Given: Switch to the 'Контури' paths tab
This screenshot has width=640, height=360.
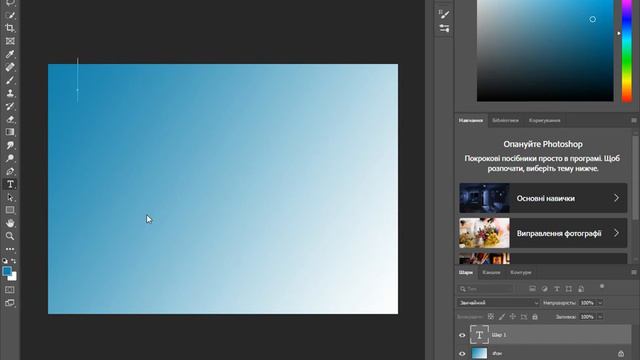Looking at the screenshot, I should [521, 272].
